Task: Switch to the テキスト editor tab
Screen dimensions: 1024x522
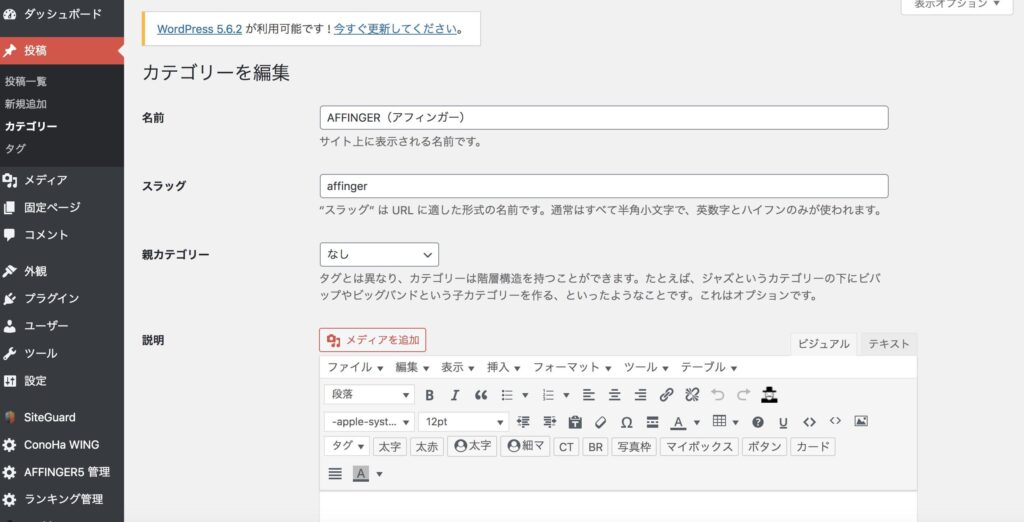Action: coord(888,344)
